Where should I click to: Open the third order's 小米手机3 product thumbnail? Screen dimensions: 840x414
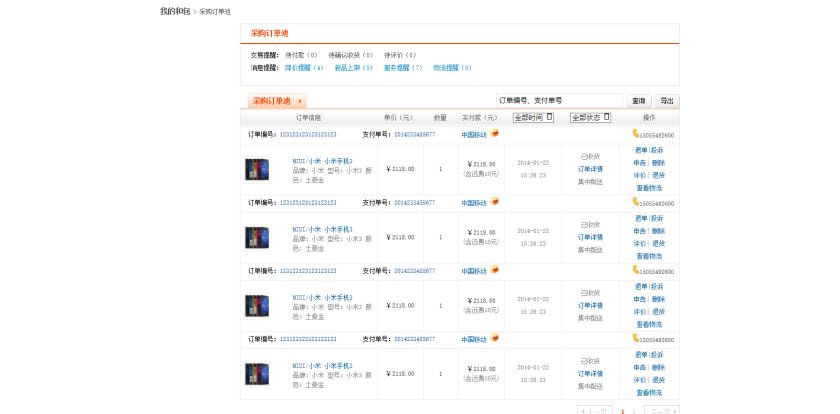coord(257,306)
